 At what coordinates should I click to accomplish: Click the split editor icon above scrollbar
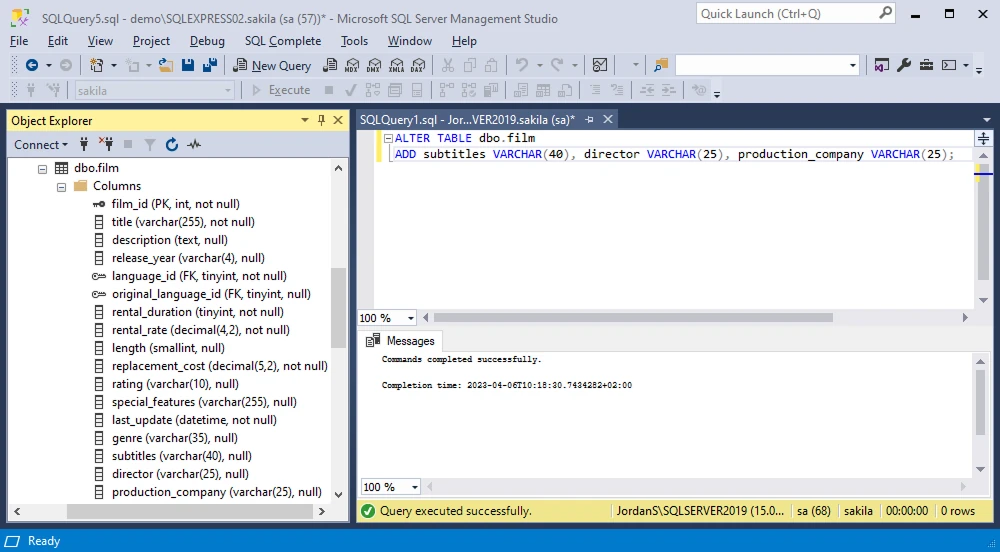[x=983, y=138]
